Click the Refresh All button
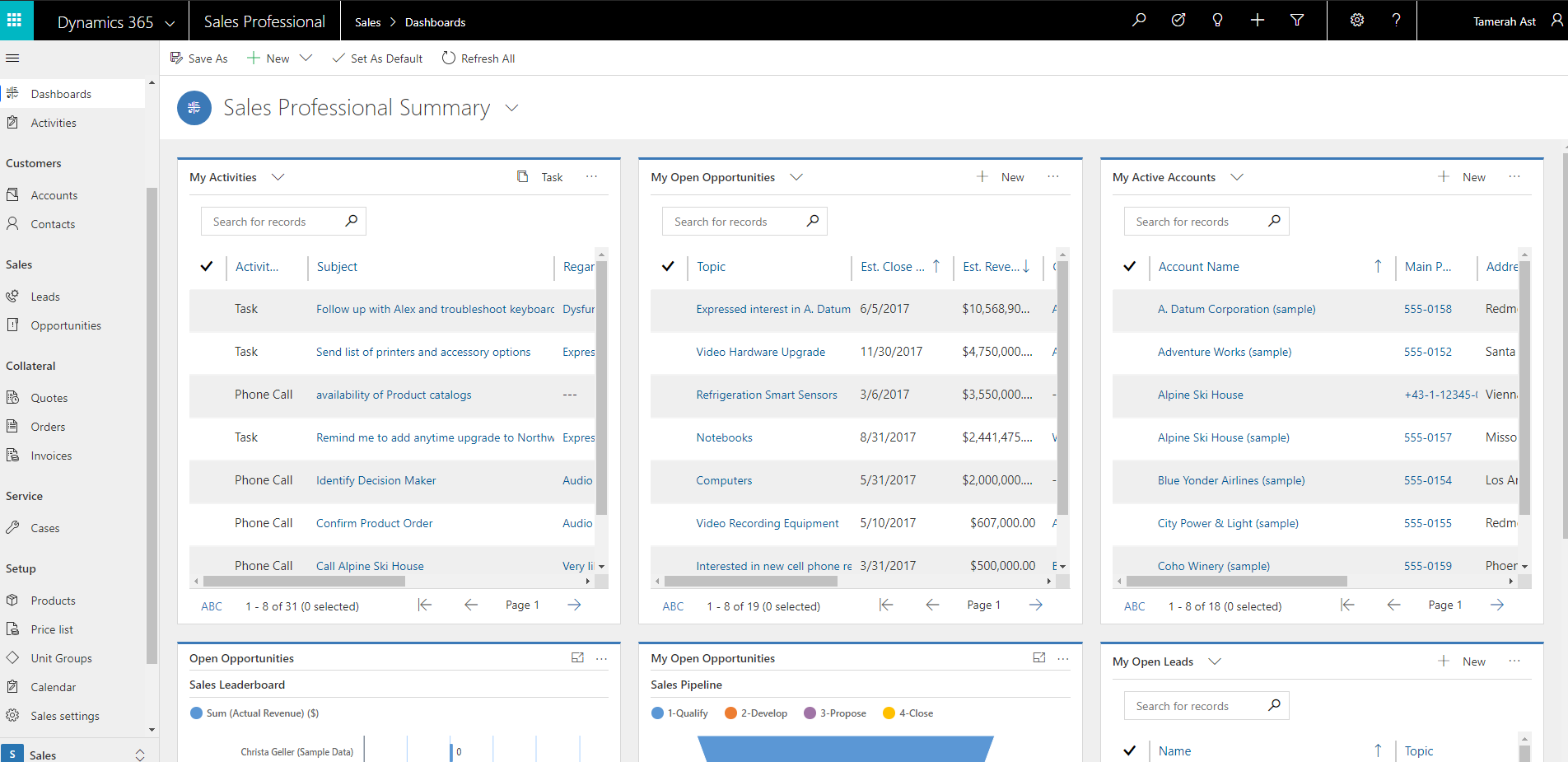Viewport: 1568px width, 762px height. [478, 58]
